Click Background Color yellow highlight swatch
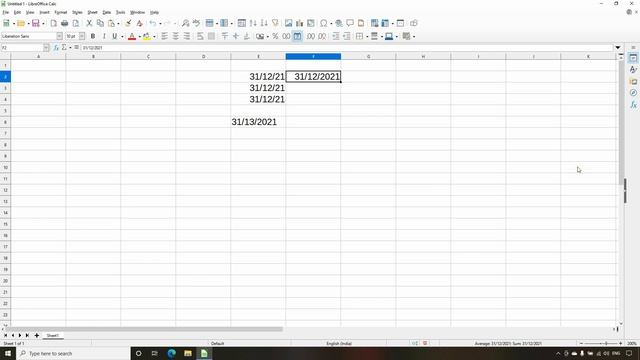 [x=147, y=36]
